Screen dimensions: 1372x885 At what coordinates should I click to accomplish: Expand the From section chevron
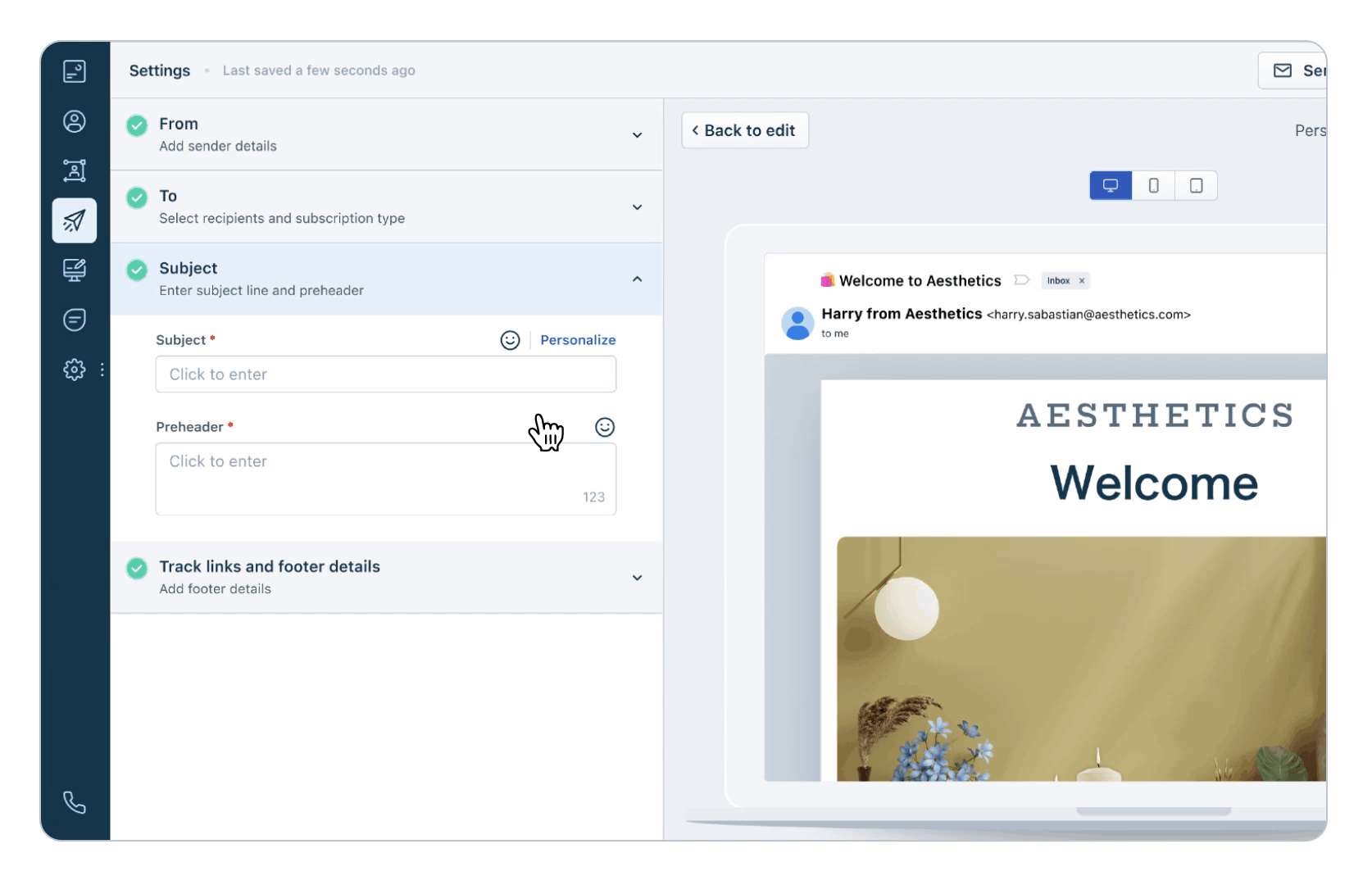(637, 135)
